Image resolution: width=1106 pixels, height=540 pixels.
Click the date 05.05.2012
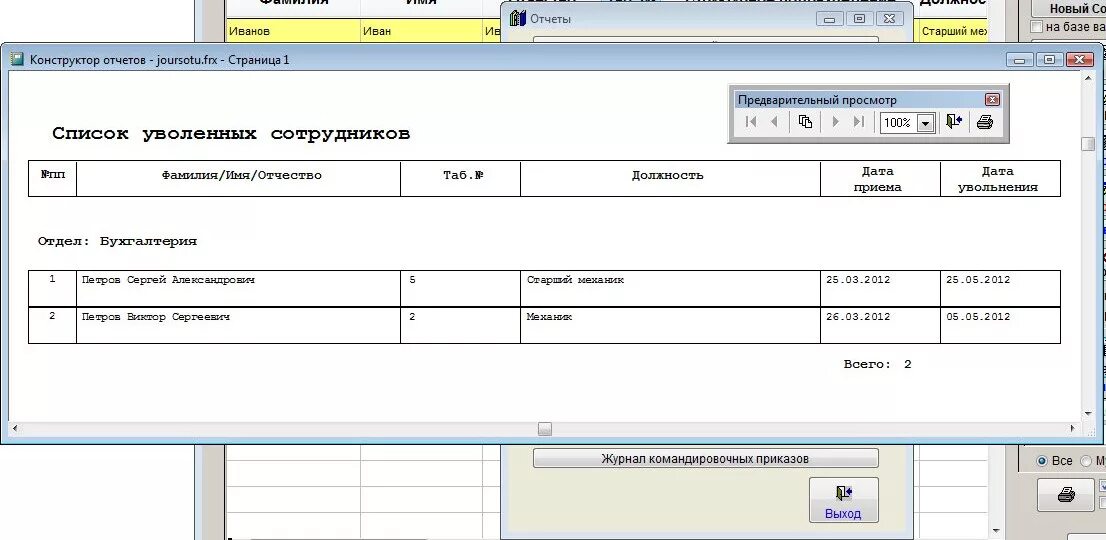978,317
